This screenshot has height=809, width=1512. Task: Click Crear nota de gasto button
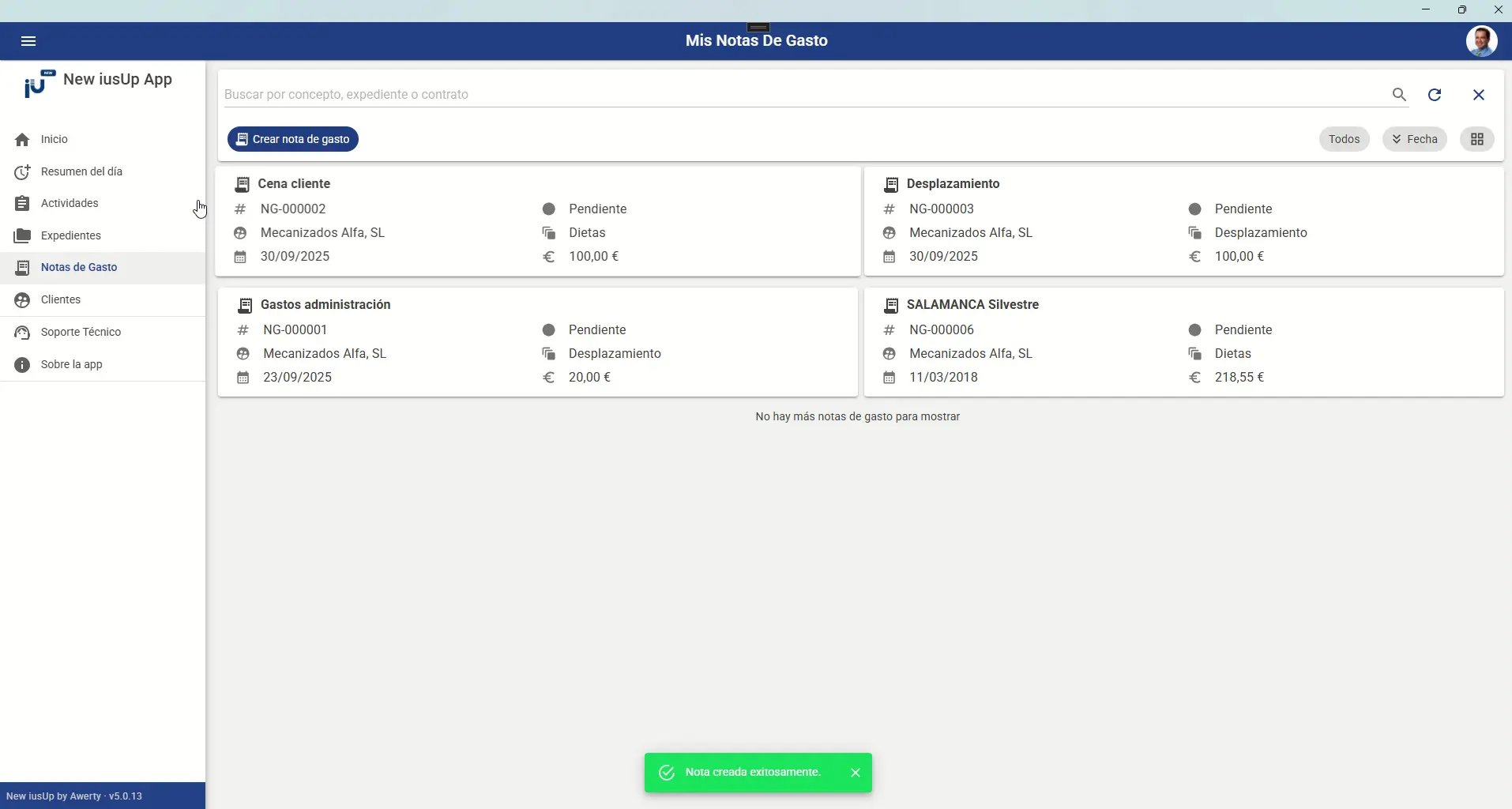tap(293, 139)
